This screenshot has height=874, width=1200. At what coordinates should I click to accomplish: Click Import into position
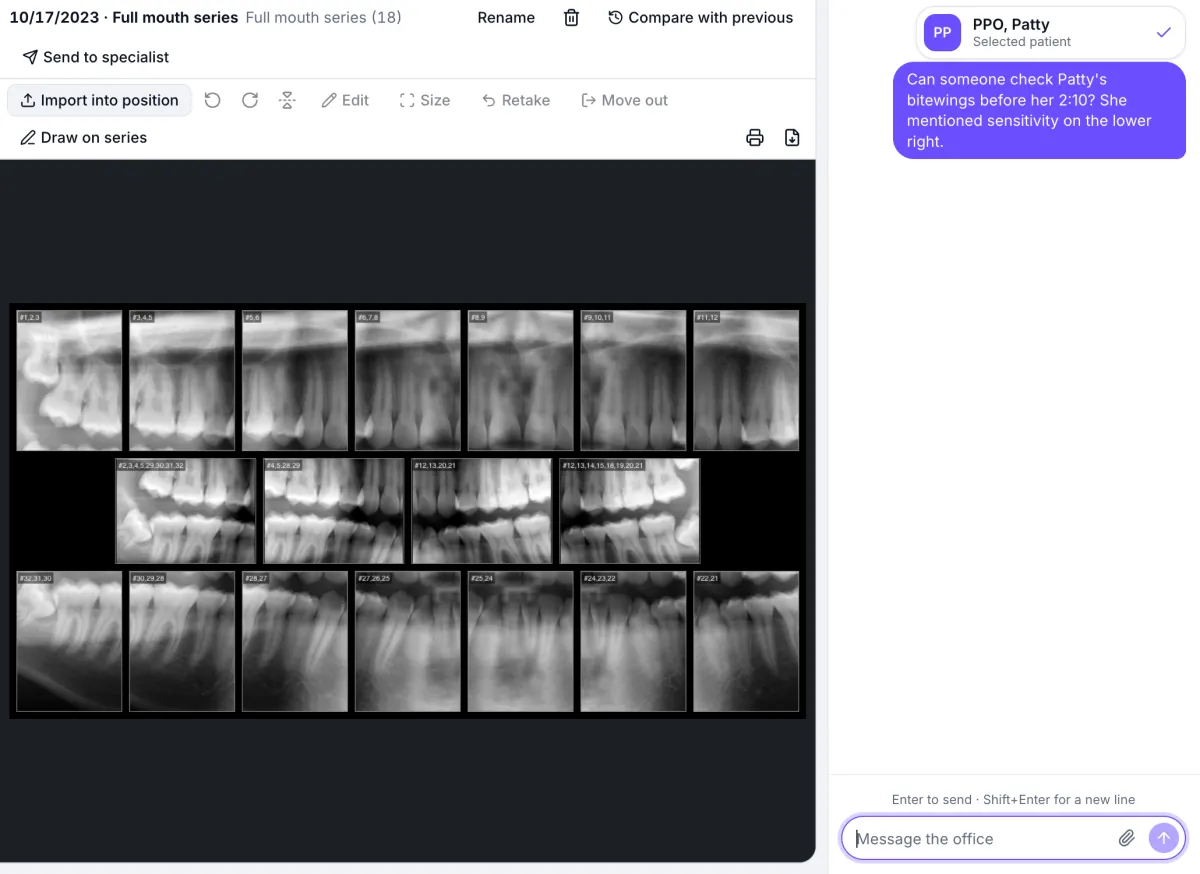click(x=99, y=100)
